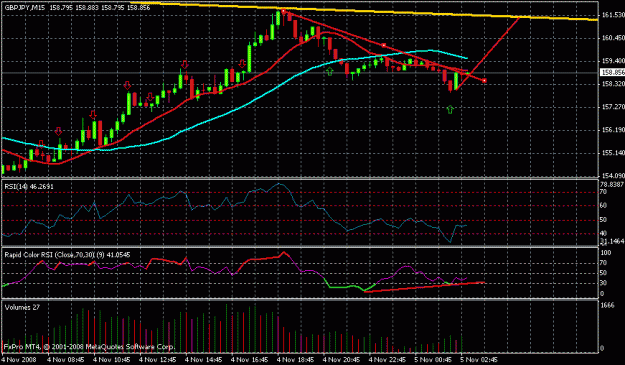
Task: Click the 31.1464 RSI scale minimum
Action: coord(612,241)
